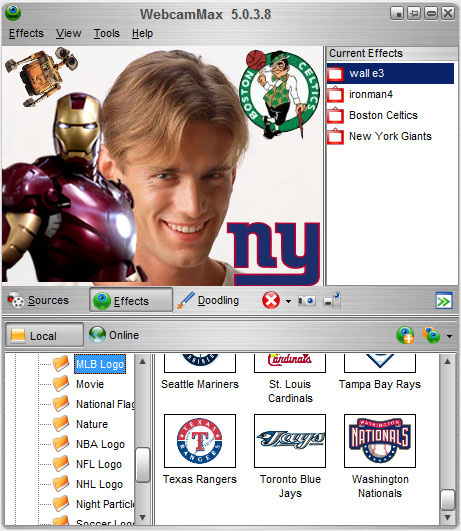Click the picture-in-picture window icon
461x531 pixels.
332,300
